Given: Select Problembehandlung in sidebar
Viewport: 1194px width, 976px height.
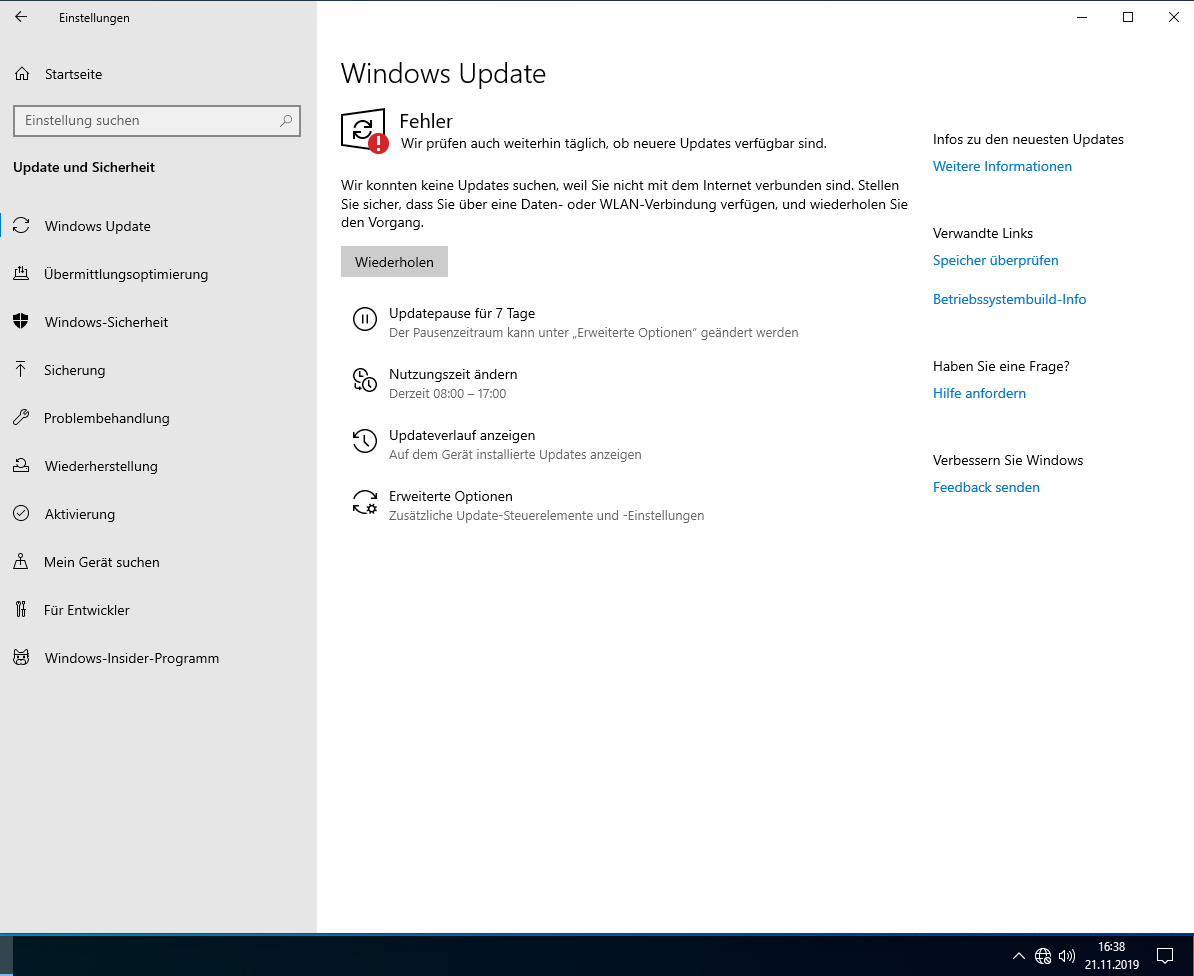Looking at the screenshot, I should pyautogui.click(x=107, y=418).
